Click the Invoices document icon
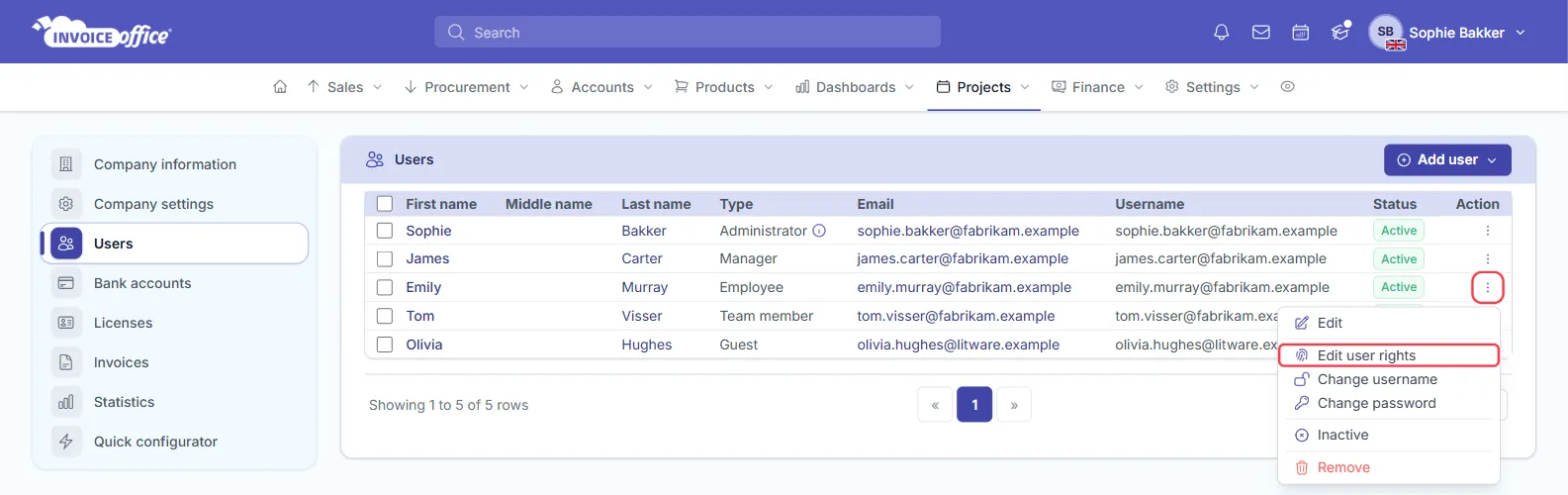1568x495 pixels. tap(66, 362)
